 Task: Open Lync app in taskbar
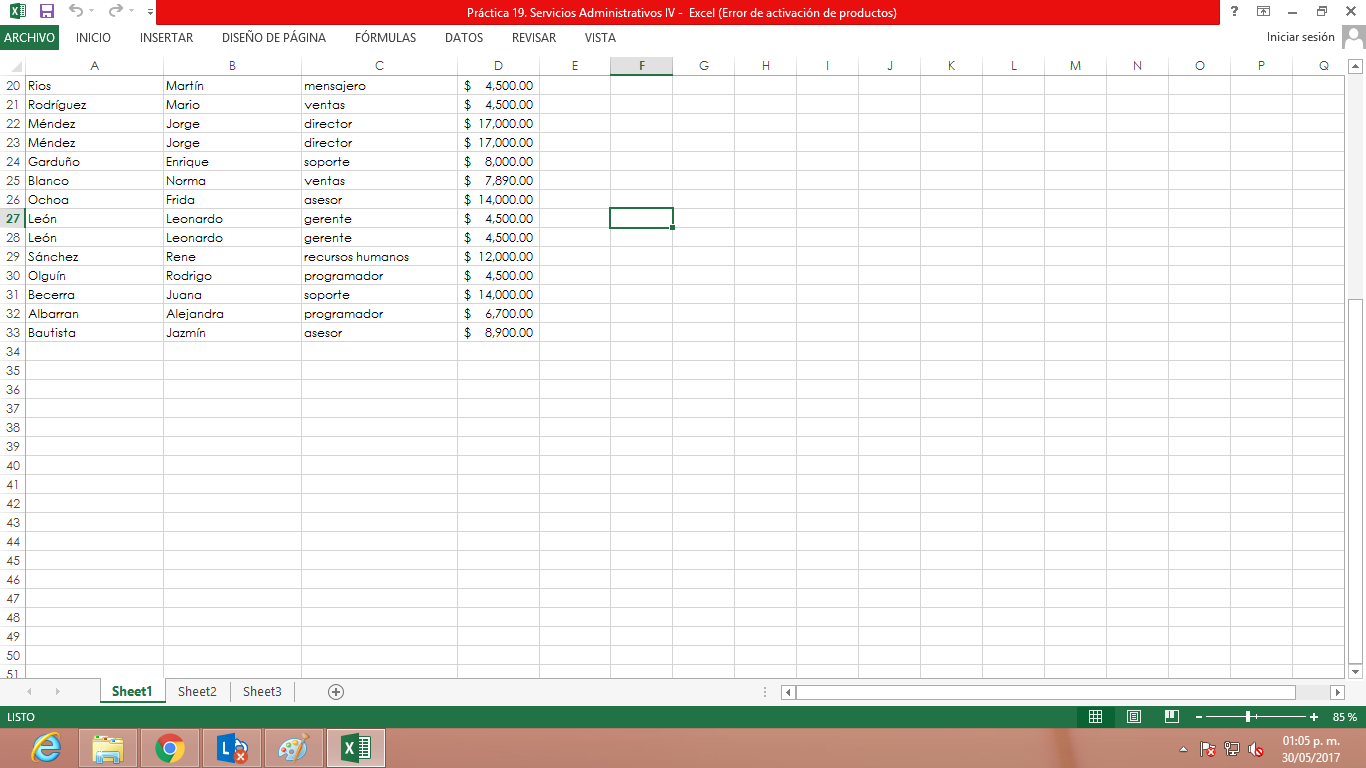232,748
